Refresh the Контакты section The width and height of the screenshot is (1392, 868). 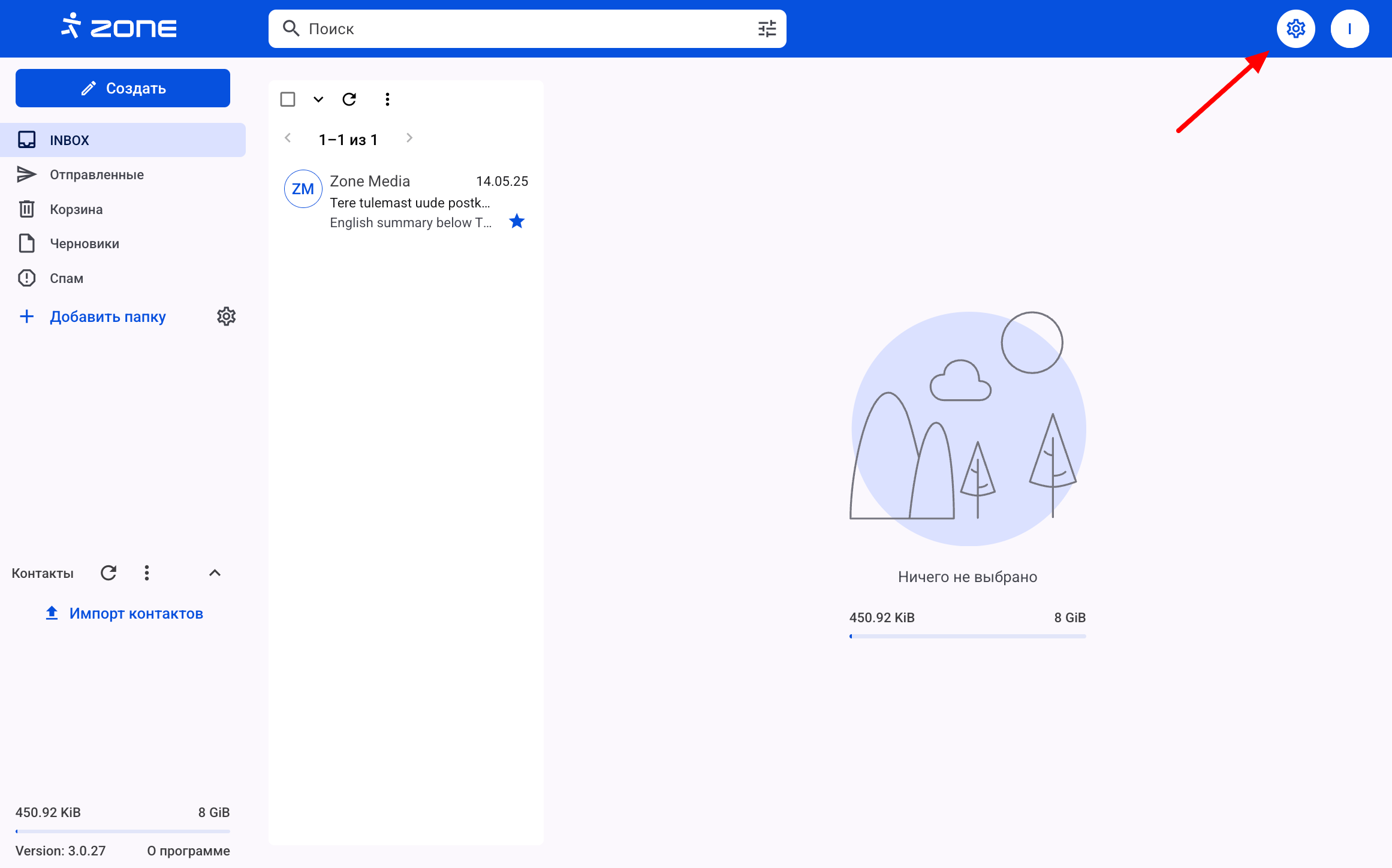pos(109,573)
